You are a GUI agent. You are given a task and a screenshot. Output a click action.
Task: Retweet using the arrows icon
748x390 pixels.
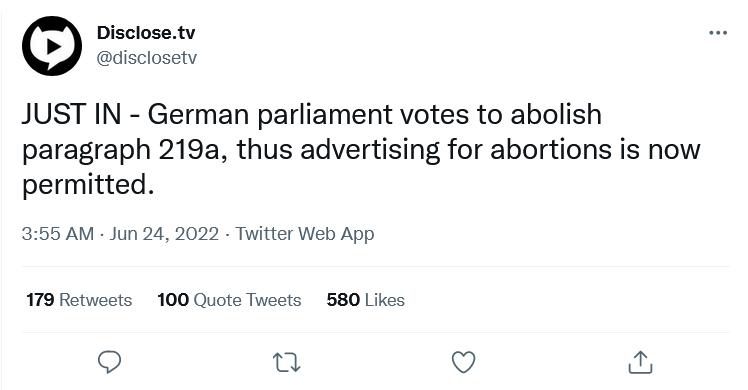(286, 362)
